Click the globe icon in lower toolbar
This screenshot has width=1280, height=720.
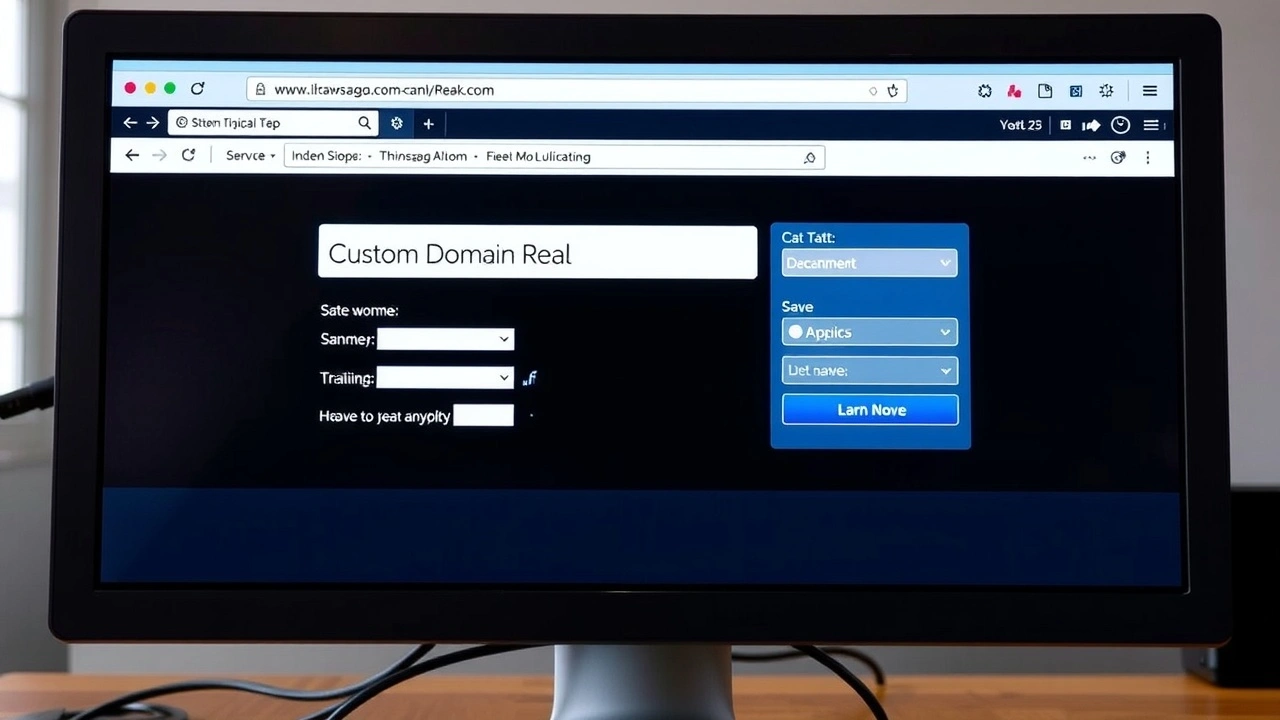[x=1119, y=157]
